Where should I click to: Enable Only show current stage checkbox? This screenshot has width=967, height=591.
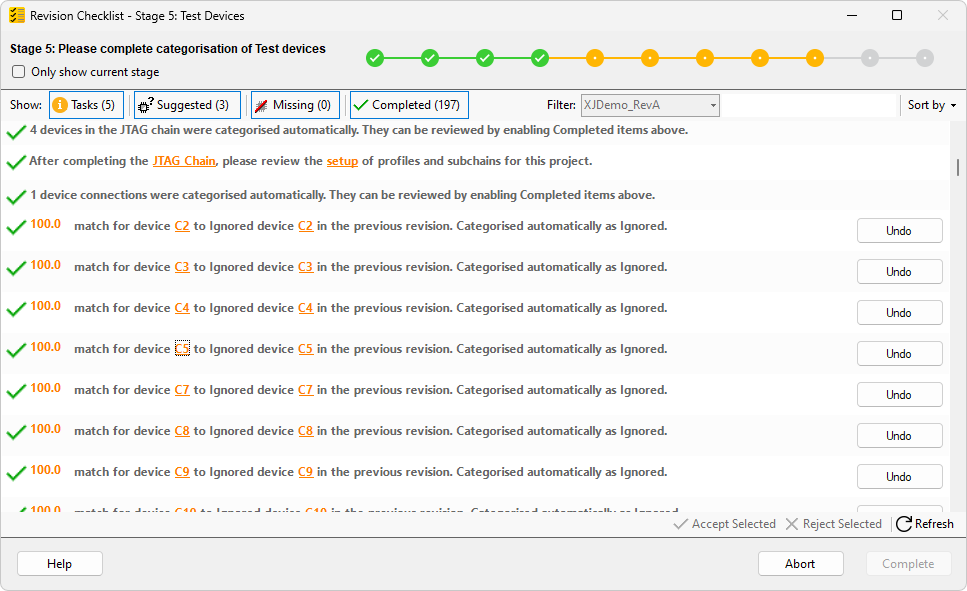click(x=18, y=72)
